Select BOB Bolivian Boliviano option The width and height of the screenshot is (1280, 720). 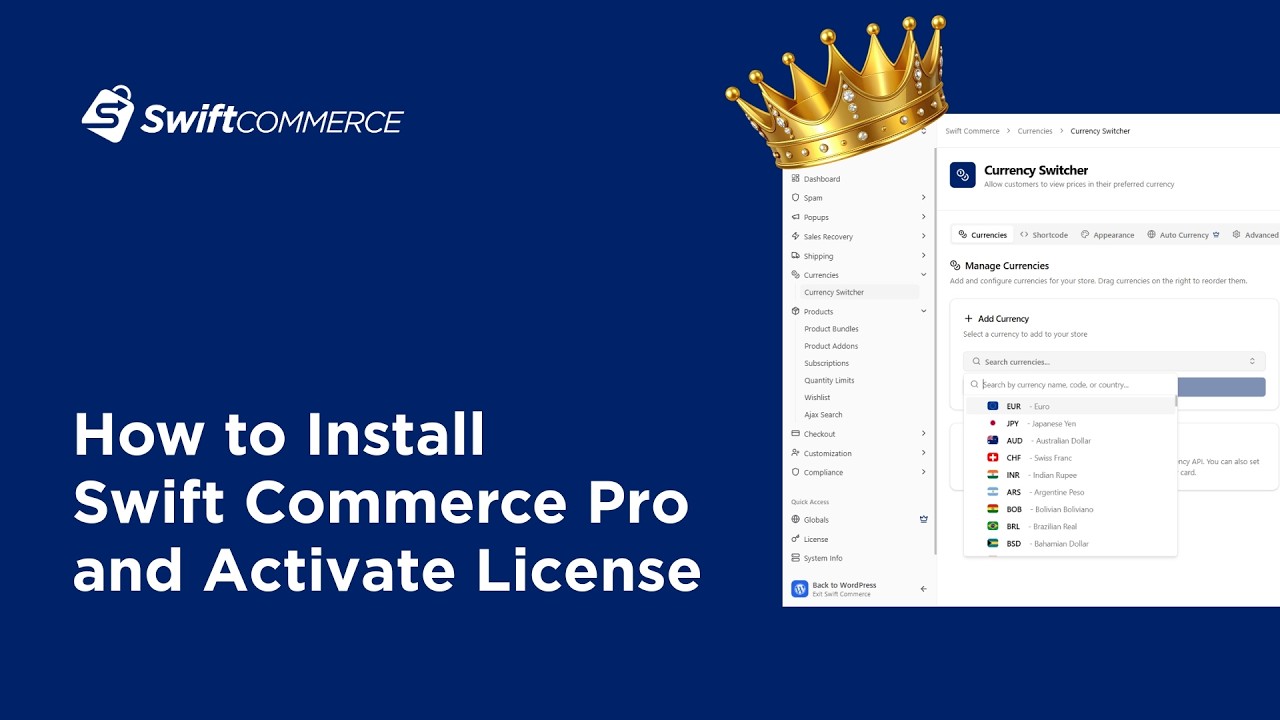tap(1070, 509)
